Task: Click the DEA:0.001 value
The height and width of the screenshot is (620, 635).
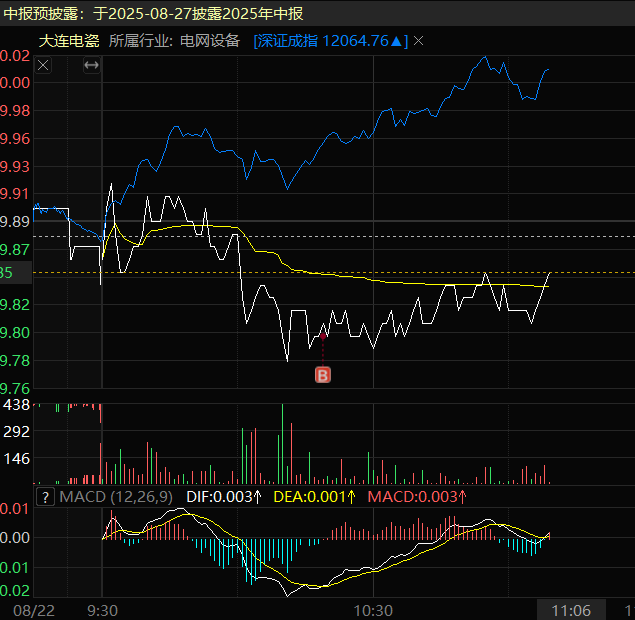Action: point(314,497)
